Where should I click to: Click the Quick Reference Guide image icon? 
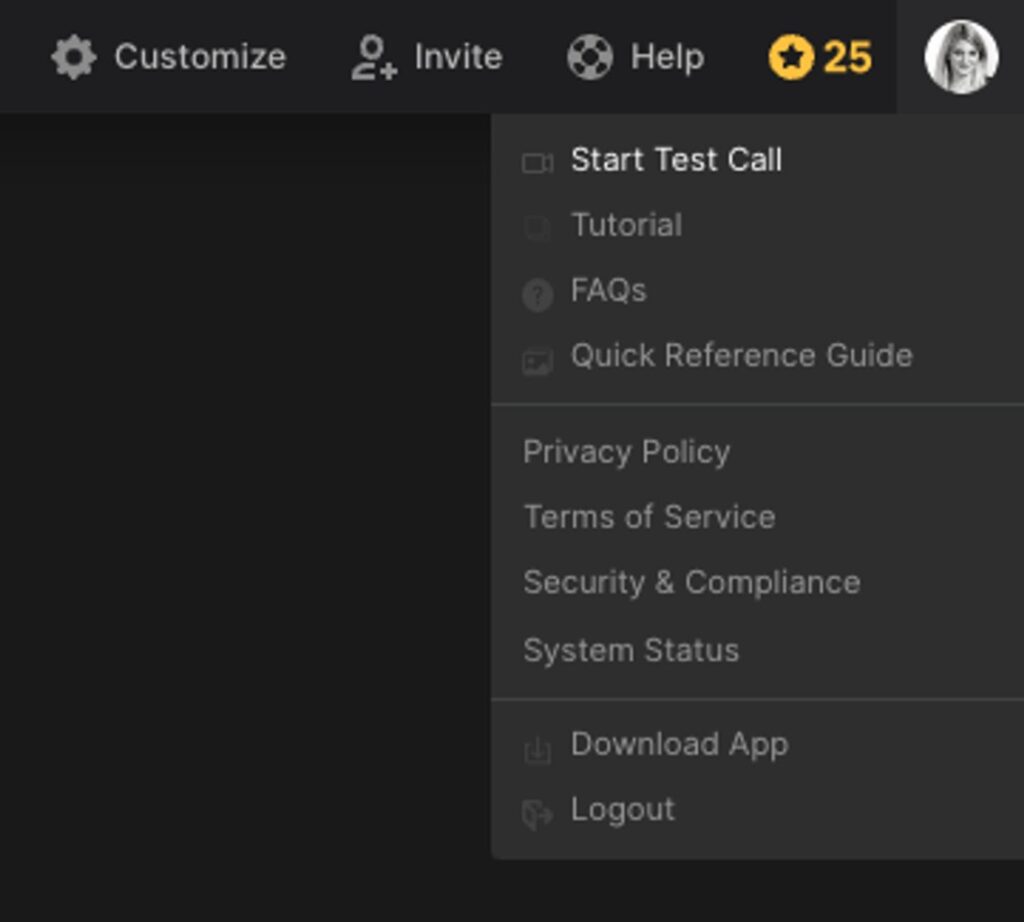tap(537, 360)
